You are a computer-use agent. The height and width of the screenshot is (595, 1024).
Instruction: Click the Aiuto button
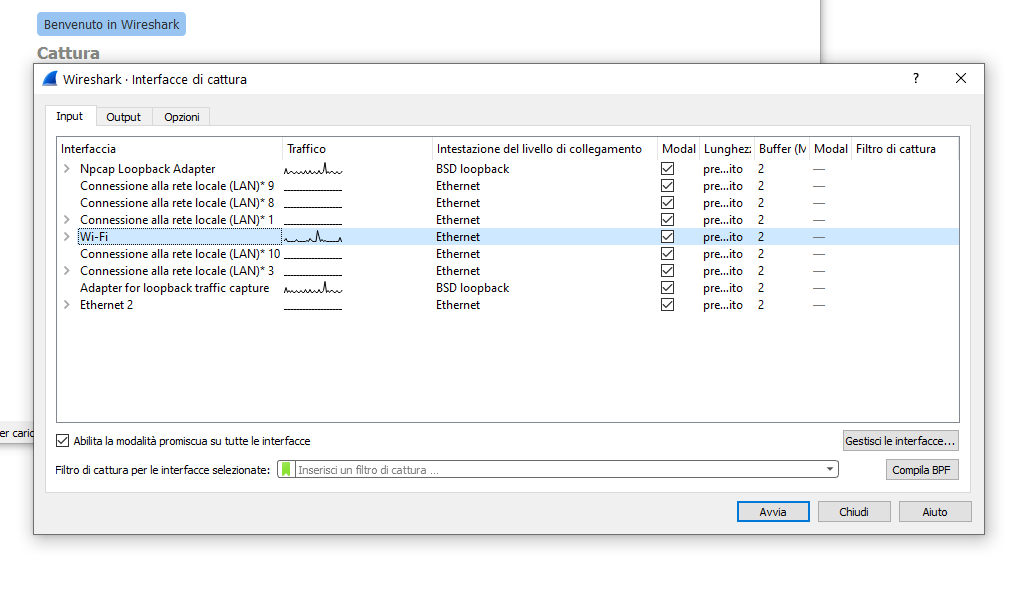pos(935,512)
